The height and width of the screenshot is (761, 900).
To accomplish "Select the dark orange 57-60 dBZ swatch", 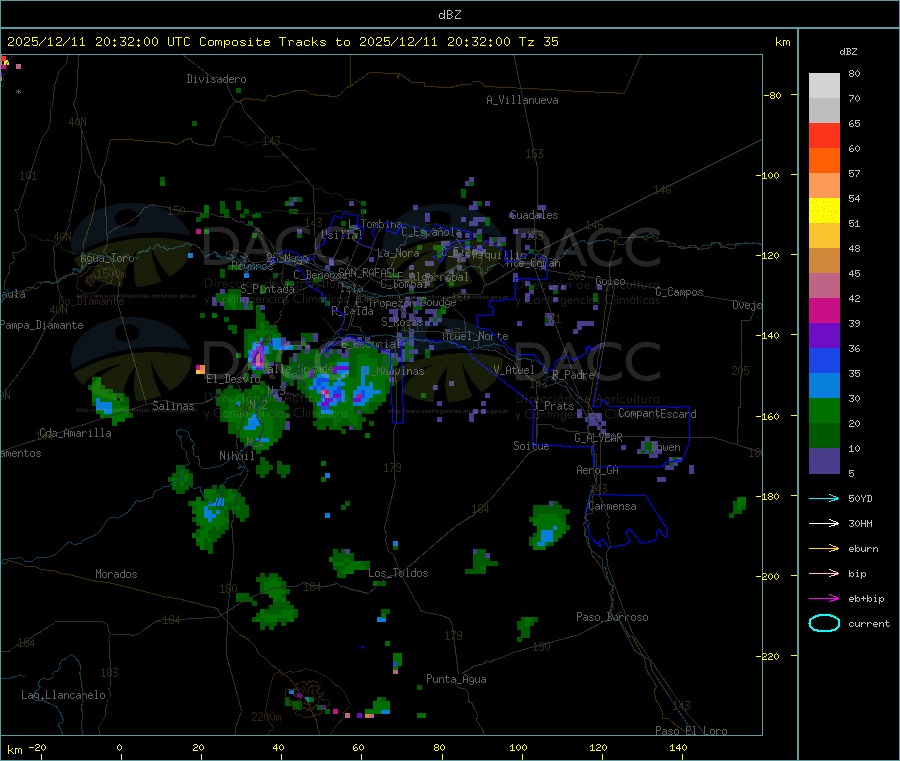I will [824, 161].
